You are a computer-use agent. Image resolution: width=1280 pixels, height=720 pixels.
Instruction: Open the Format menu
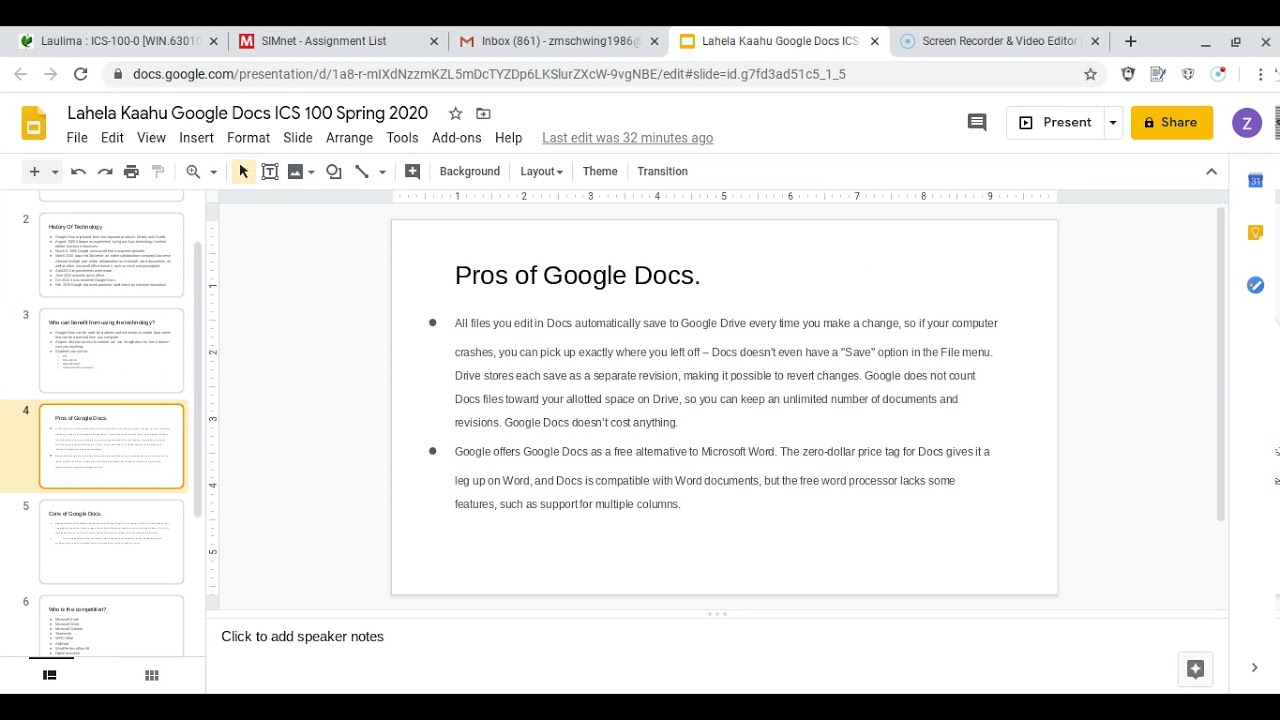click(248, 138)
